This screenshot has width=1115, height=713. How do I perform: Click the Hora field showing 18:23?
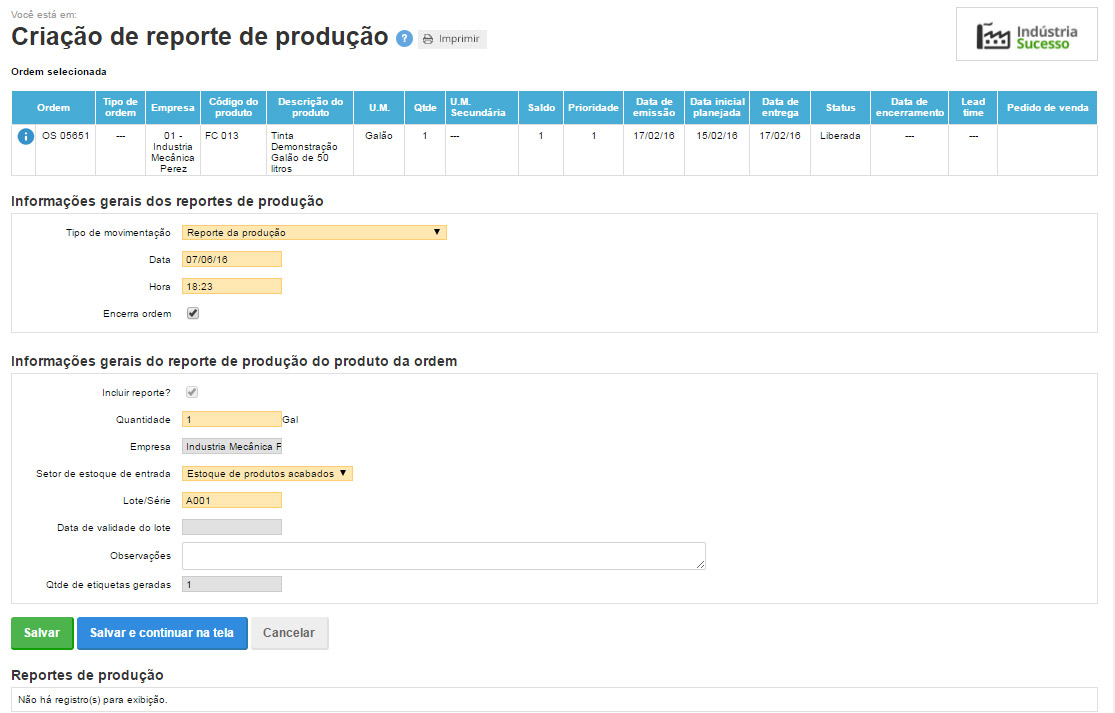232,286
